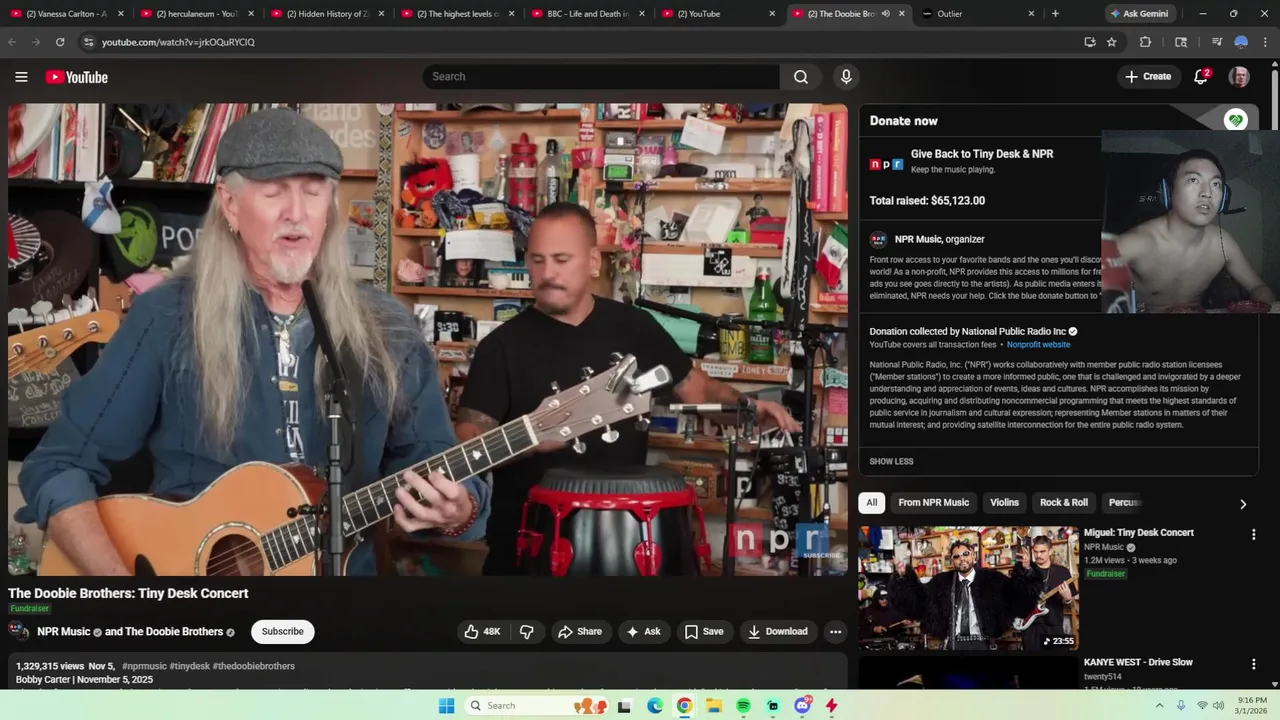Click the Share button
1280x720 pixels.
[x=580, y=631]
